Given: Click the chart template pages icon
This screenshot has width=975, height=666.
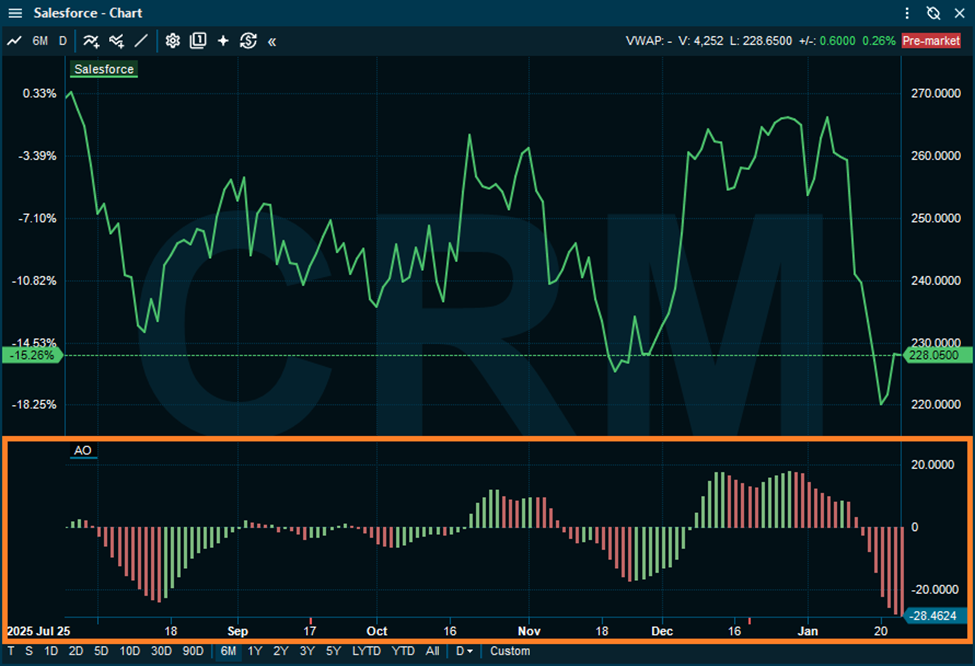Looking at the screenshot, I should point(198,41).
